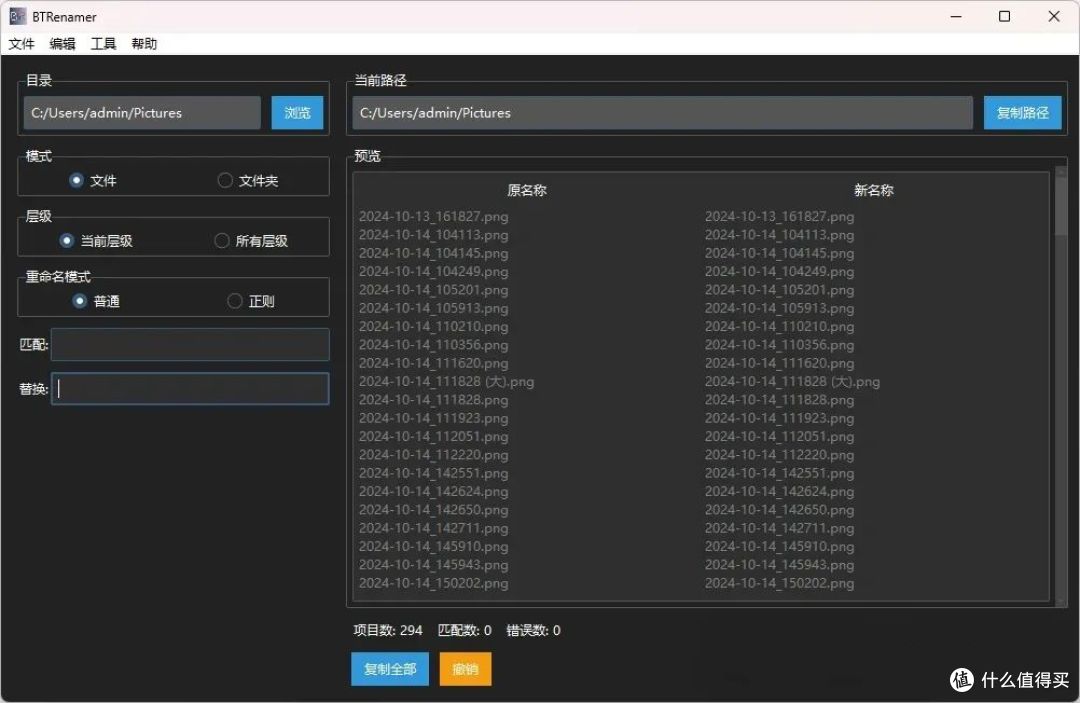Focus the 目录 directory path field
The height and width of the screenshot is (703, 1080).
142,112
